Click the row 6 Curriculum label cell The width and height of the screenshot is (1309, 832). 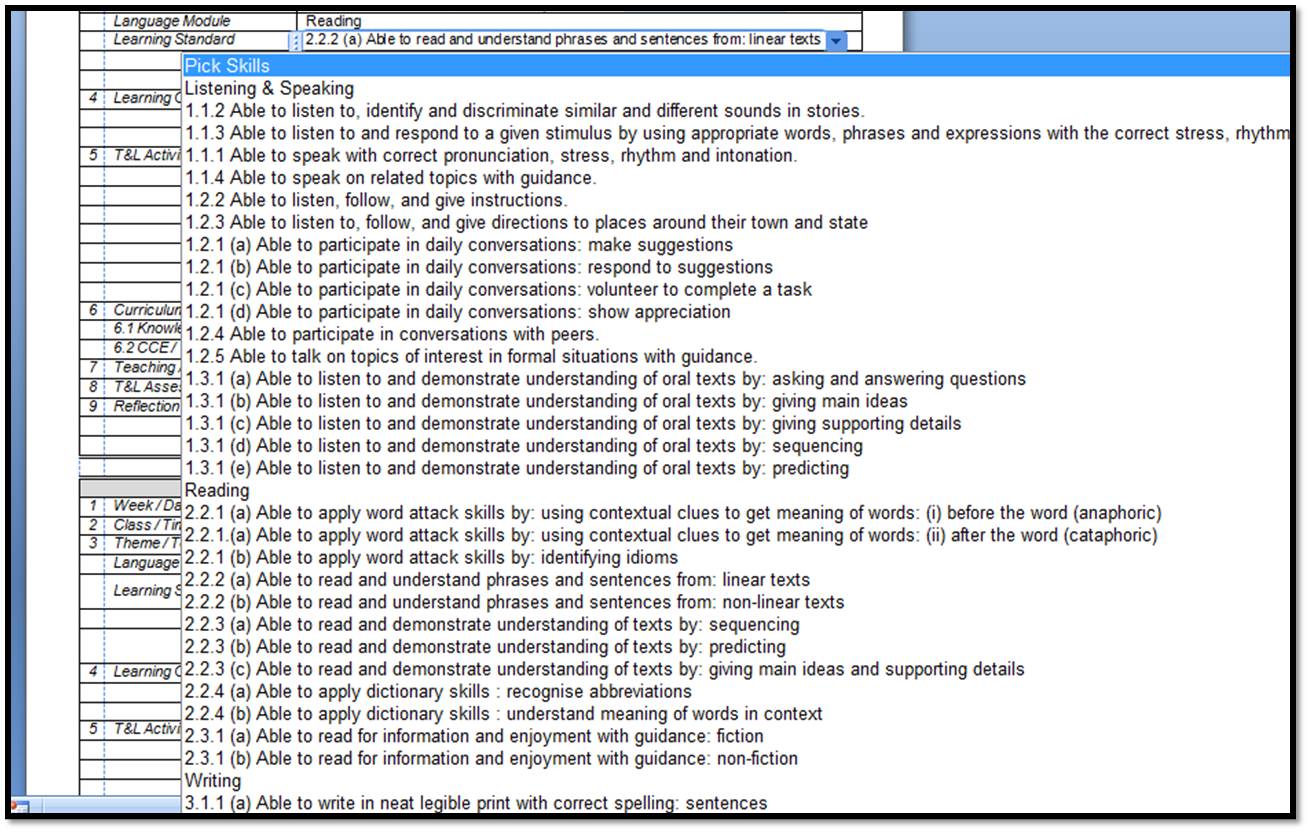(145, 310)
